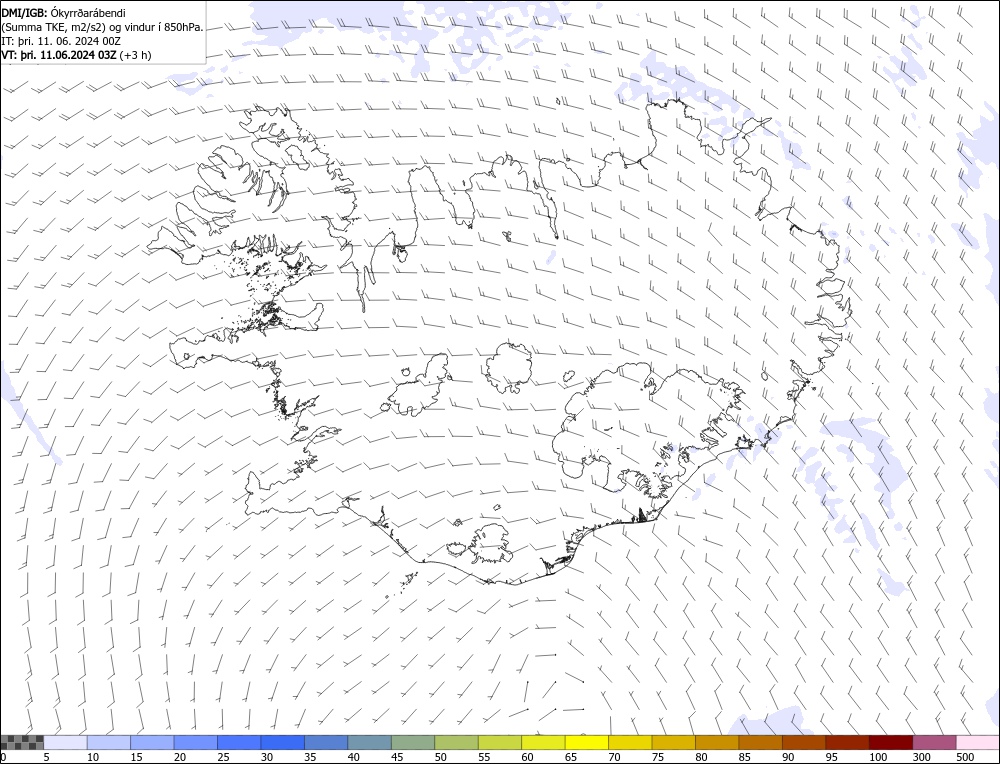This screenshot has height=764, width=1000.
Task: Pick the 90–95 rust brown swatch
Action: tap(804, 742)
